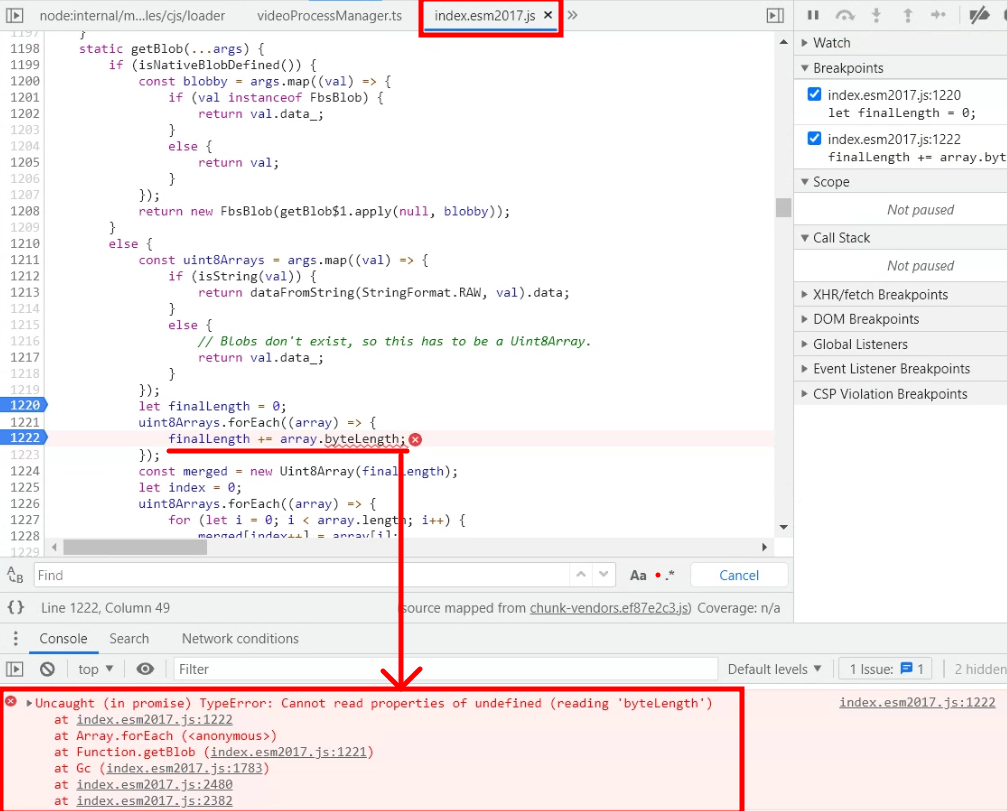Image resolution: width=1007 pixels, height=811 pixels.
Task: Clear the console icon
Action: pyautogui.click(x=47, y=669)
